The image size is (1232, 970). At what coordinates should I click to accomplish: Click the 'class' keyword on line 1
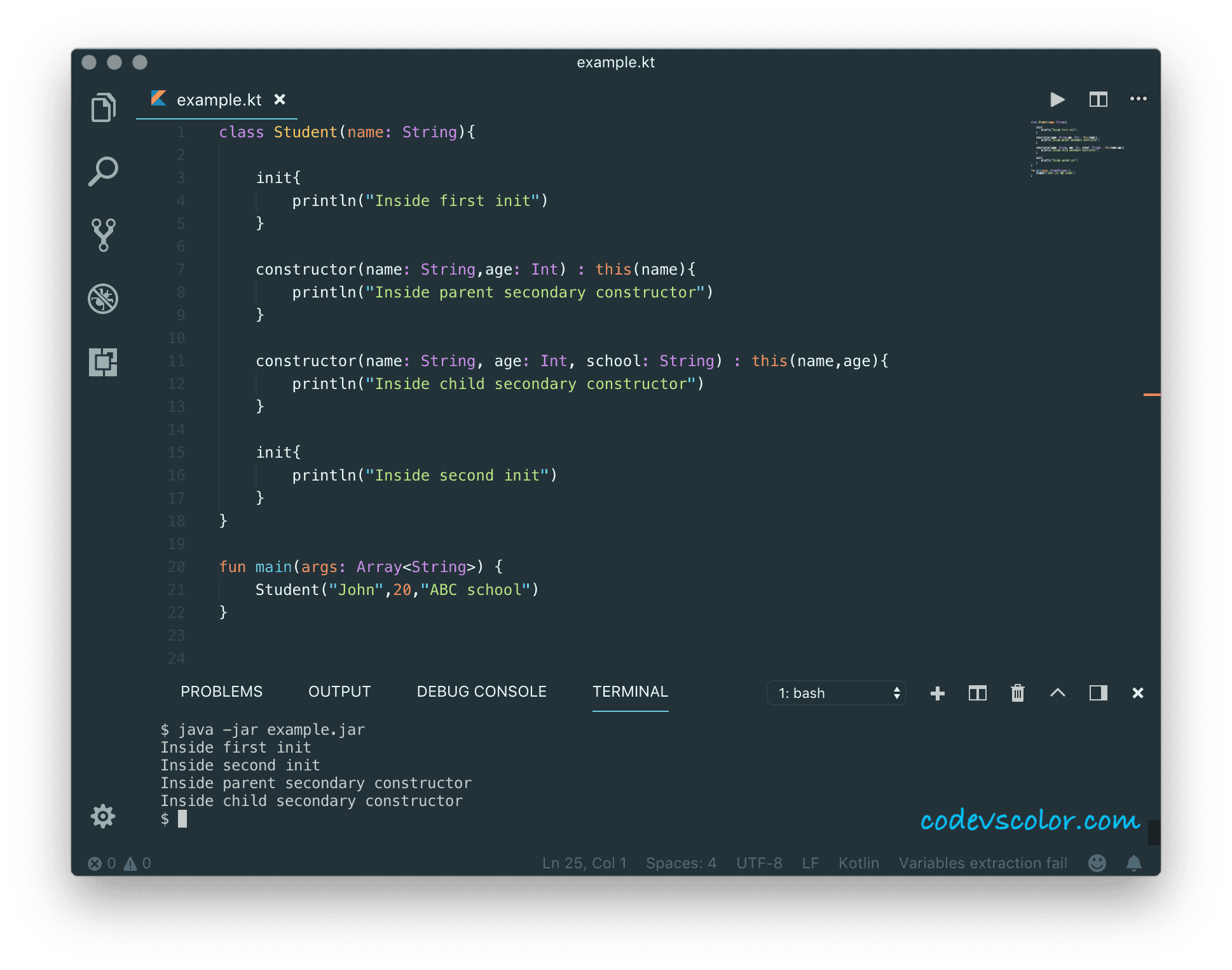[x=241, y=132]
